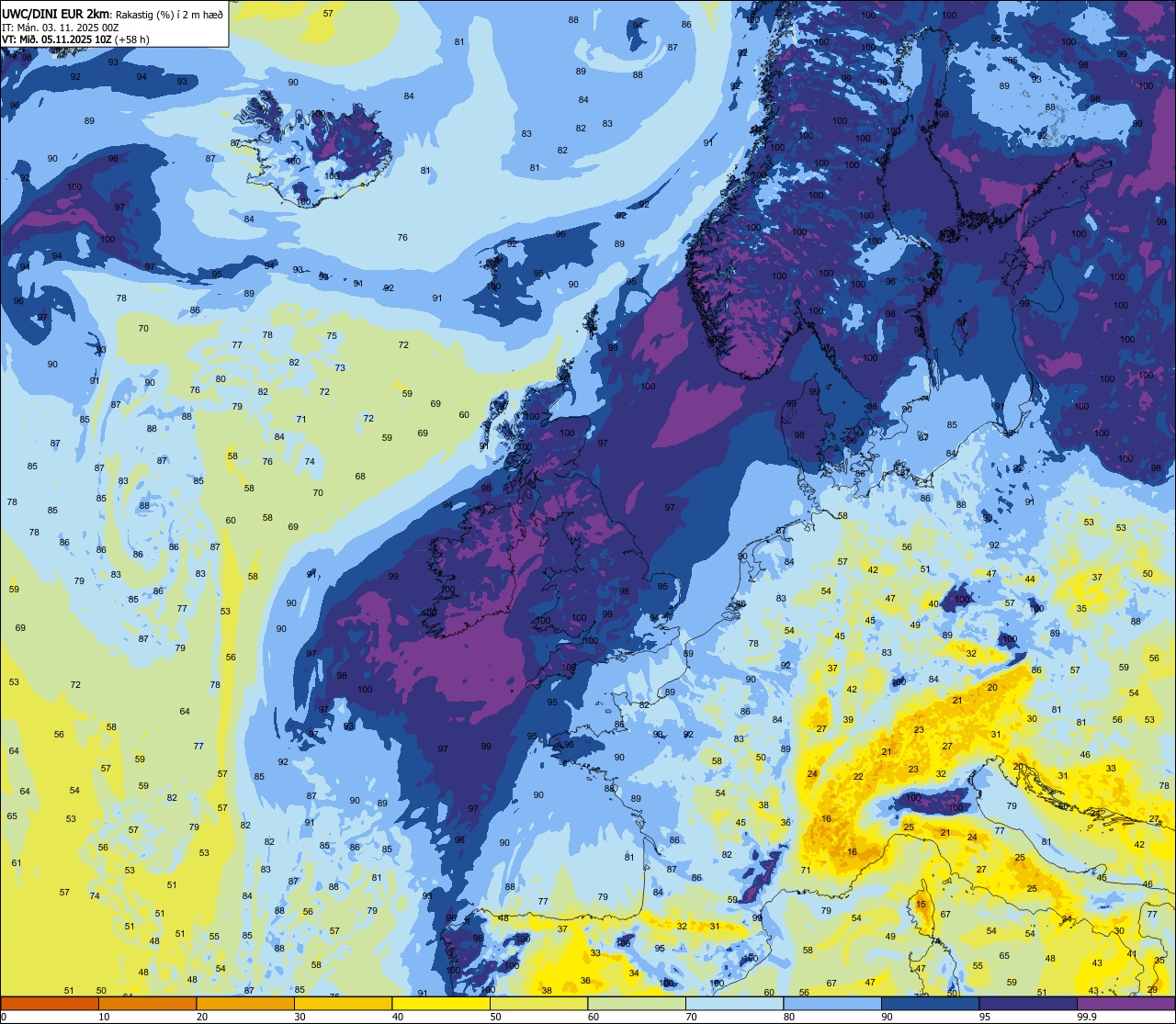
Task: Click the purple legend swatch above 99.9
Action: [x=1125, y=1004]
